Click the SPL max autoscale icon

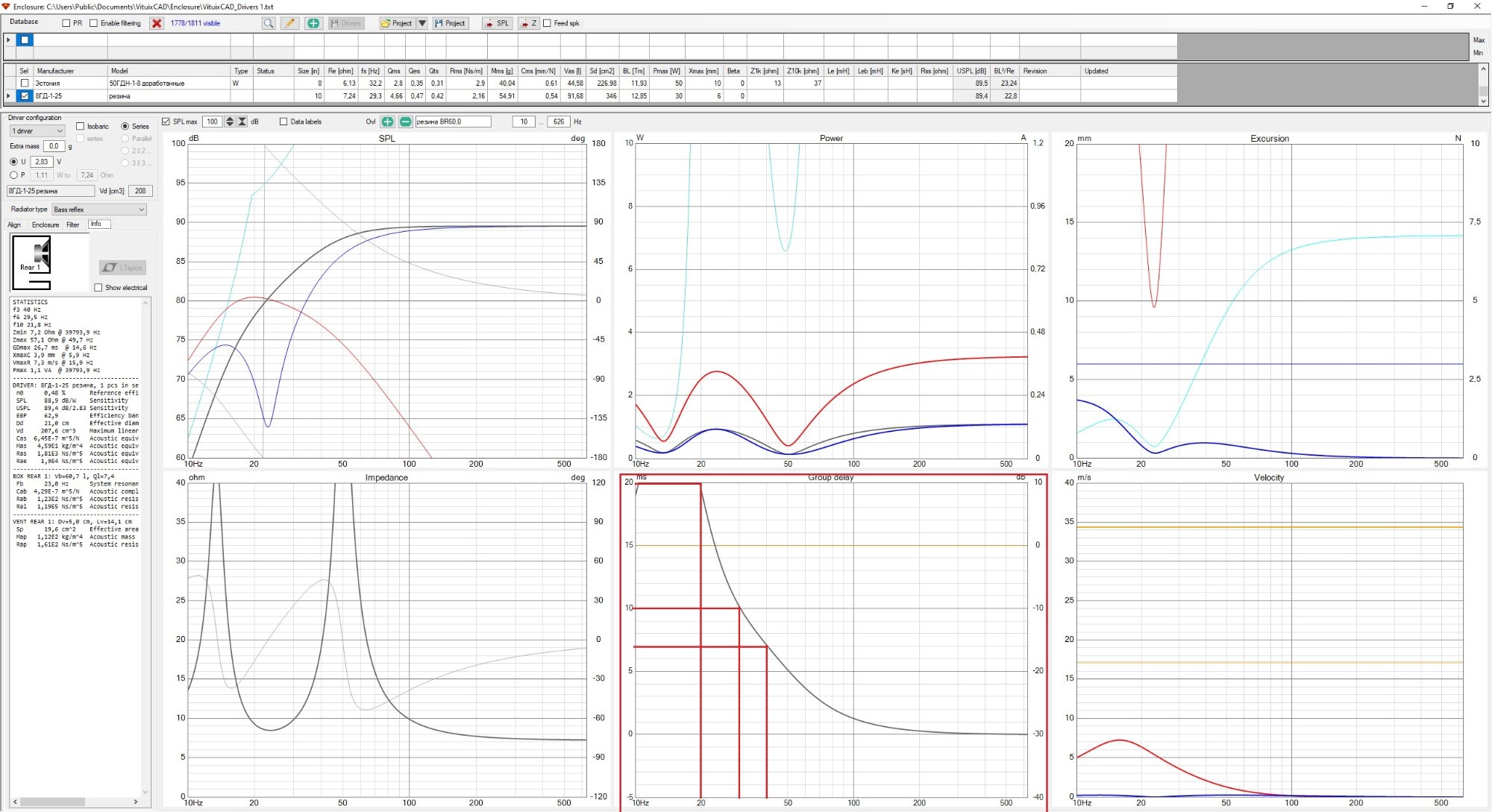coord(242,122)
